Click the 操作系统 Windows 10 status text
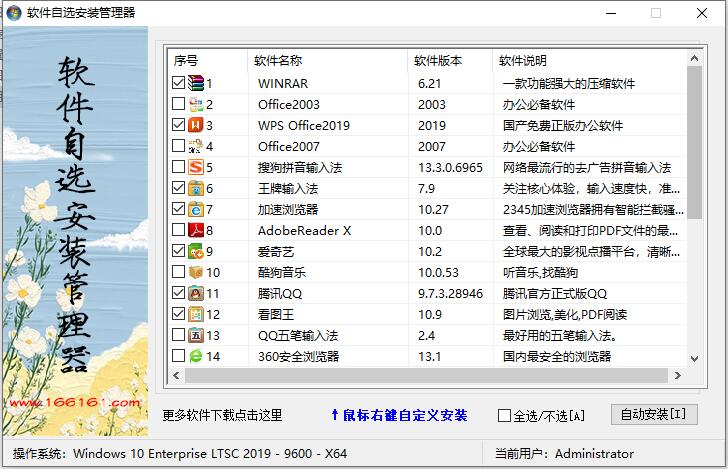 (180, 453)
